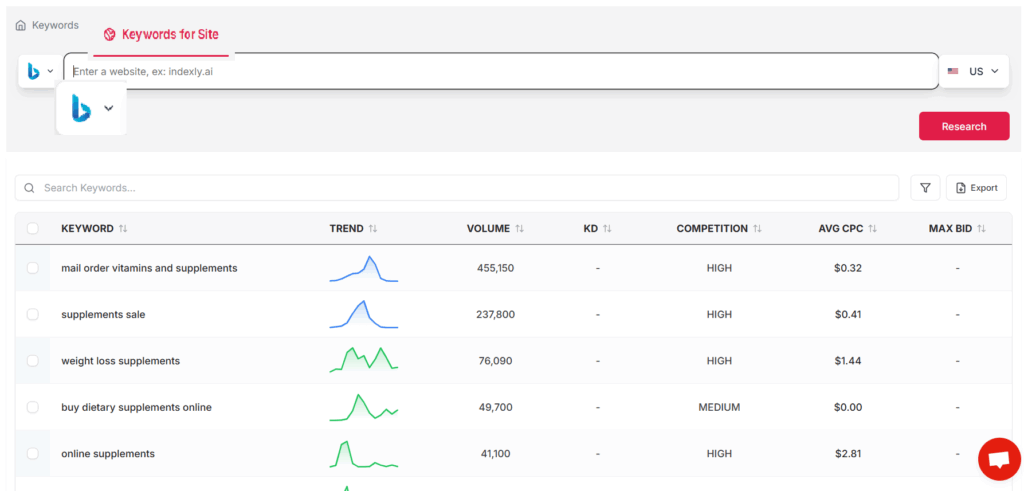Click the enlarged Bing logo dropdown popup
The image size is (1024, 491).
[91, 108]
